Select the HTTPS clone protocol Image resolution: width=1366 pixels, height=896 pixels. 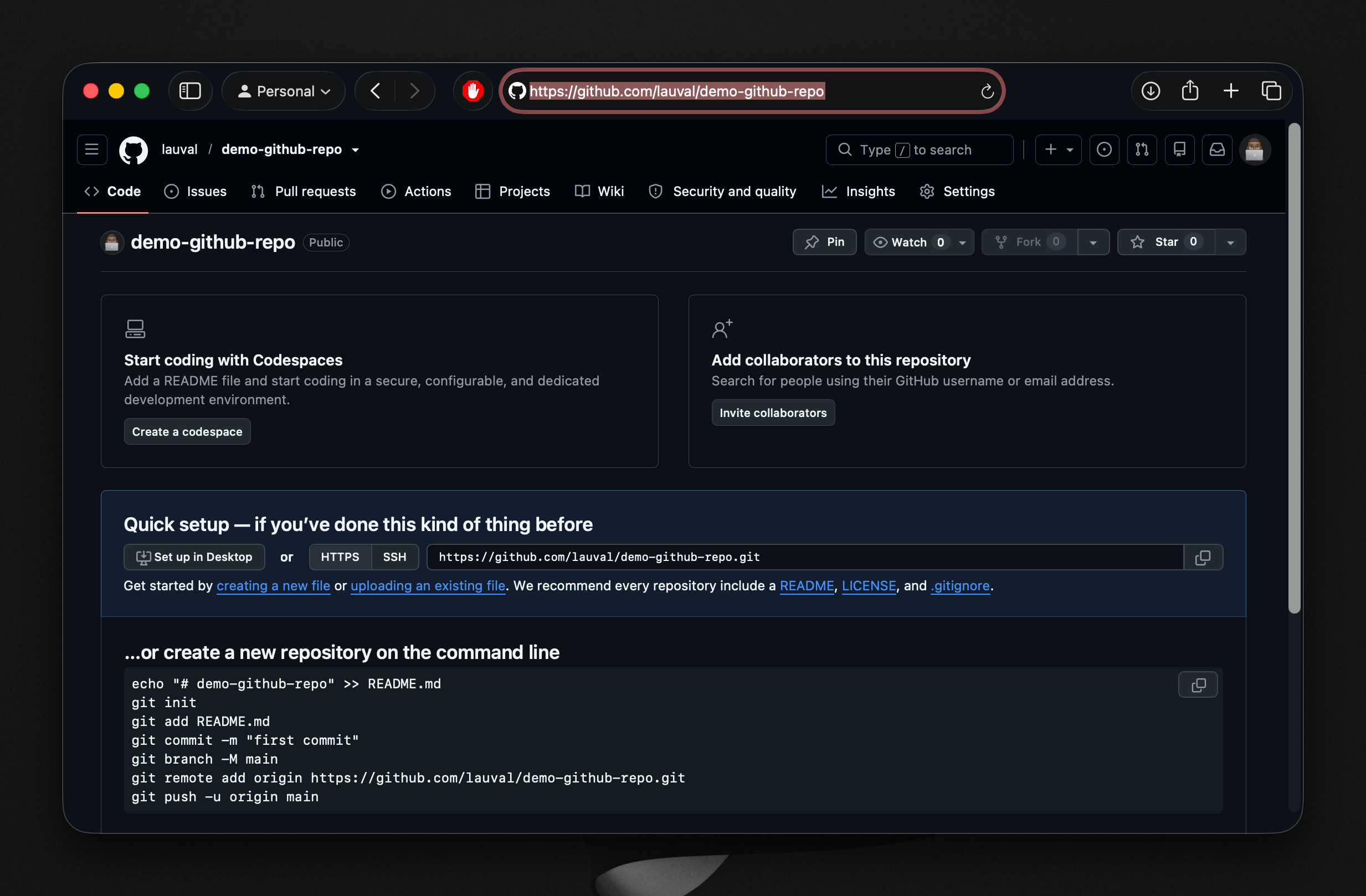[340, 557]
